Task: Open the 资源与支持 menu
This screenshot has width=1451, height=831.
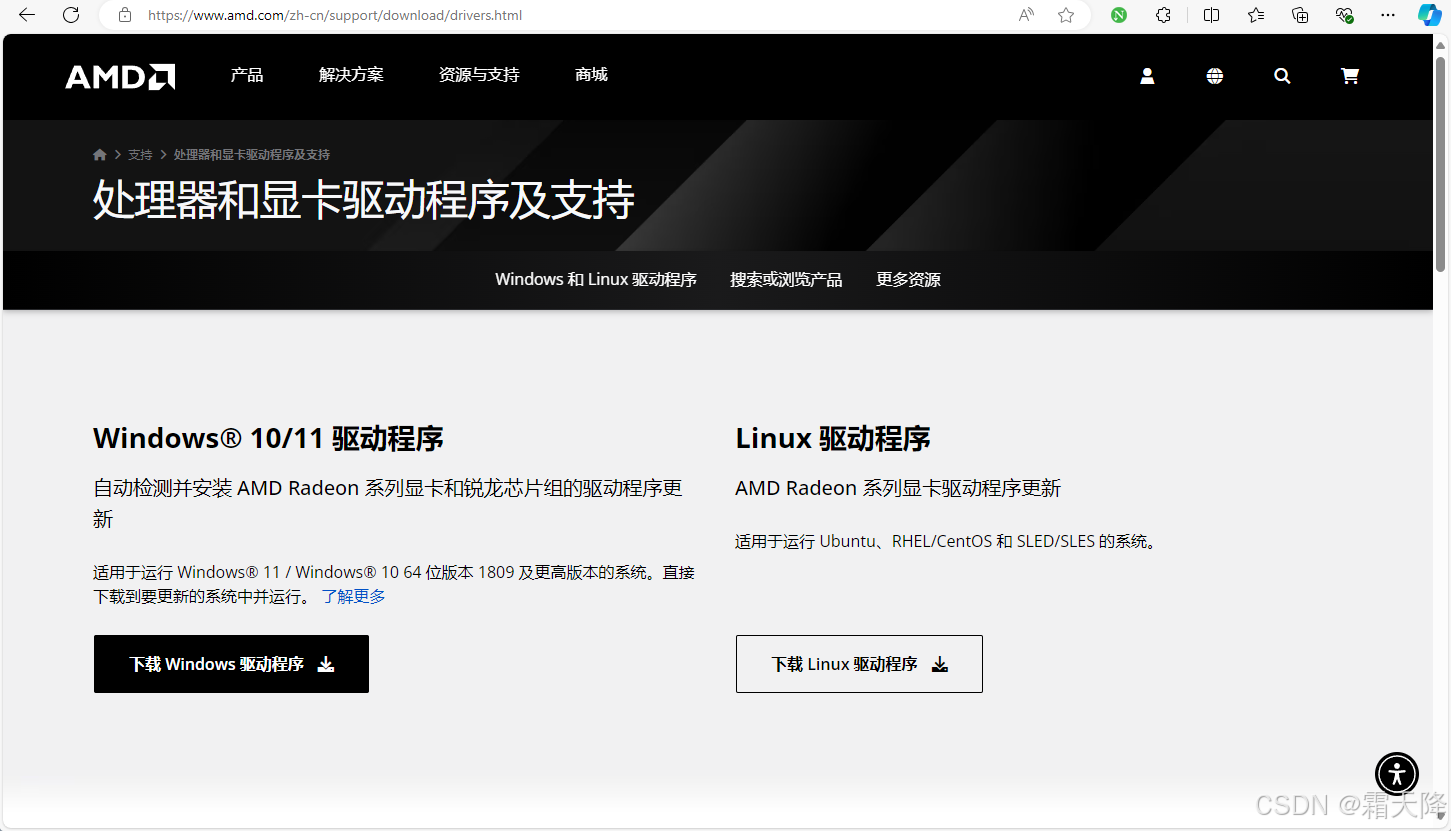Action: click(479, 75)
